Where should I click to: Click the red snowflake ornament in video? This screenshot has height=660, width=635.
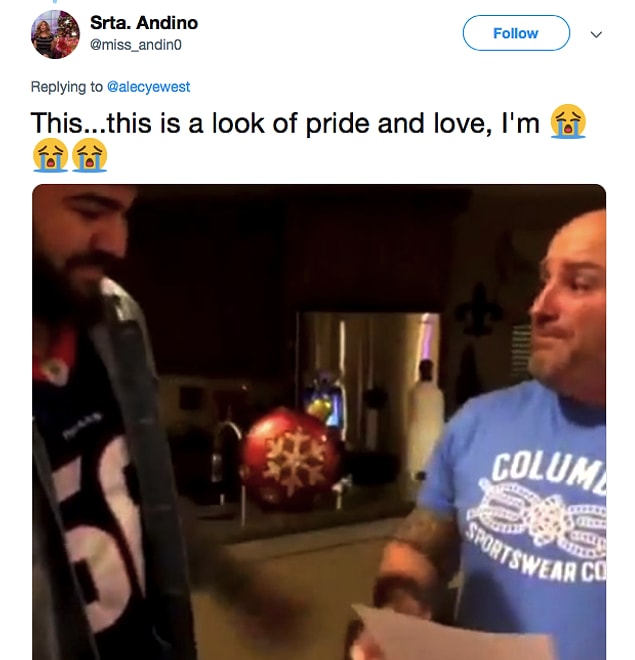291,459
